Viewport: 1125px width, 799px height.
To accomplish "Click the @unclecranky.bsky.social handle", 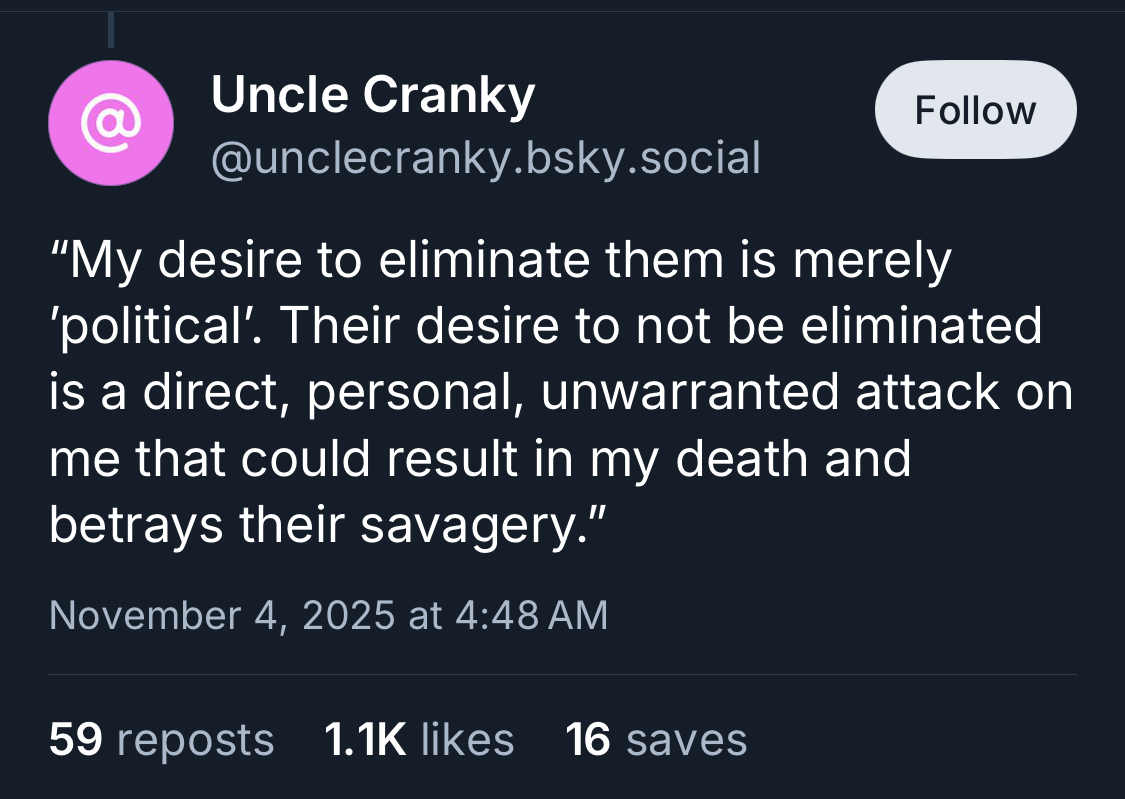I will 485,158.
